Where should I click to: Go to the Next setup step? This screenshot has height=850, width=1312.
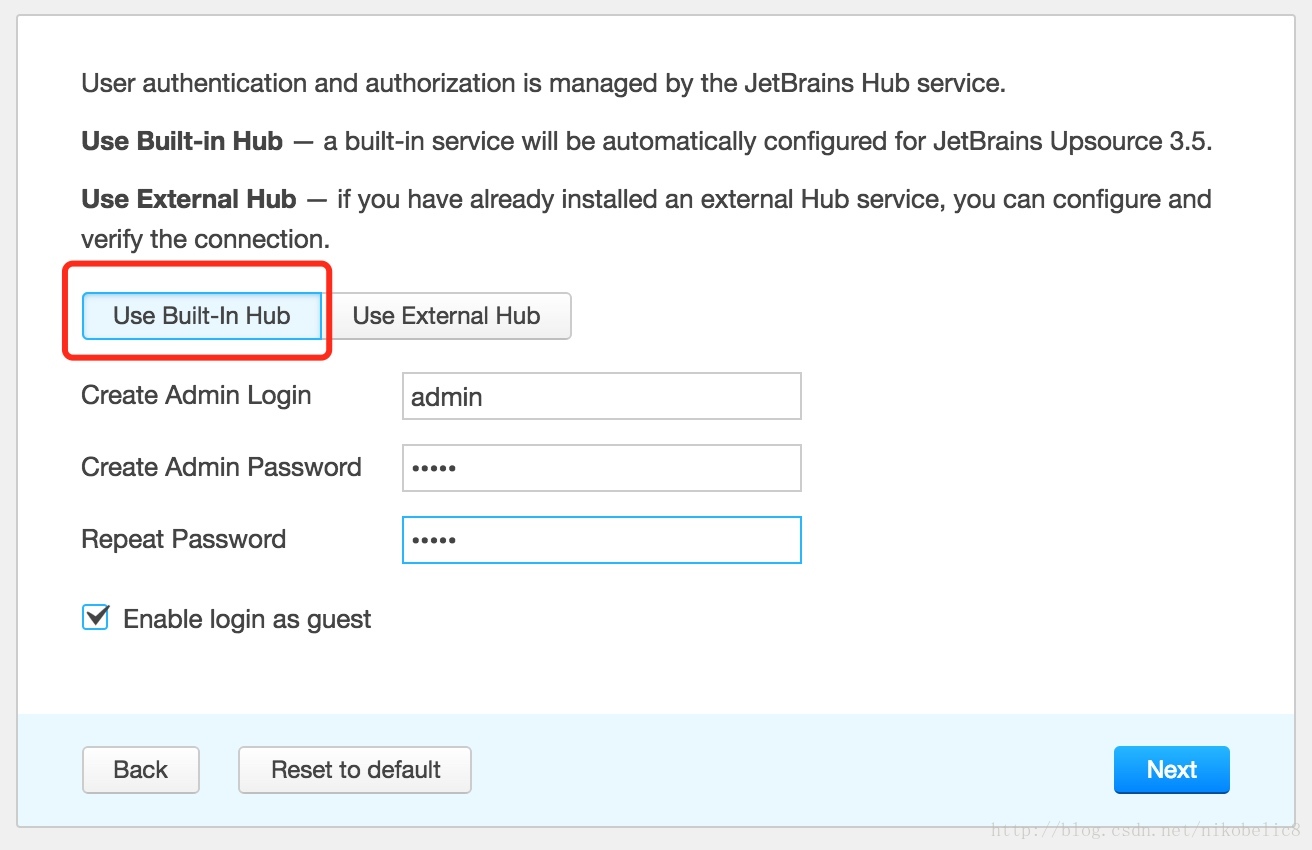click(1172, 770)
